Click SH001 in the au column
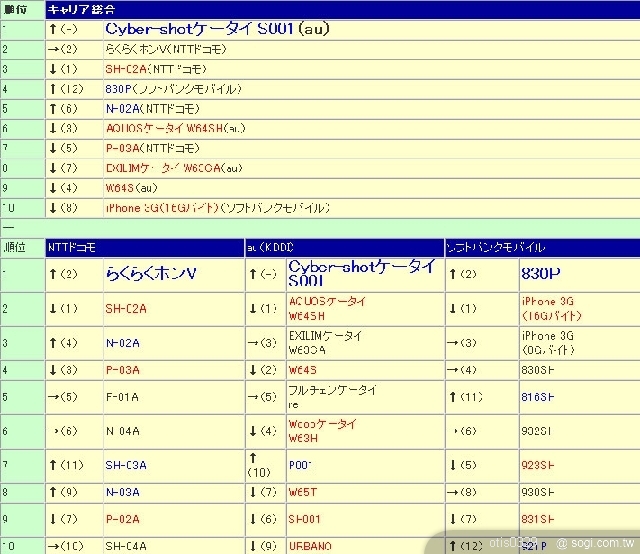This screenshot has width=640, height=554. coord(304,519)
